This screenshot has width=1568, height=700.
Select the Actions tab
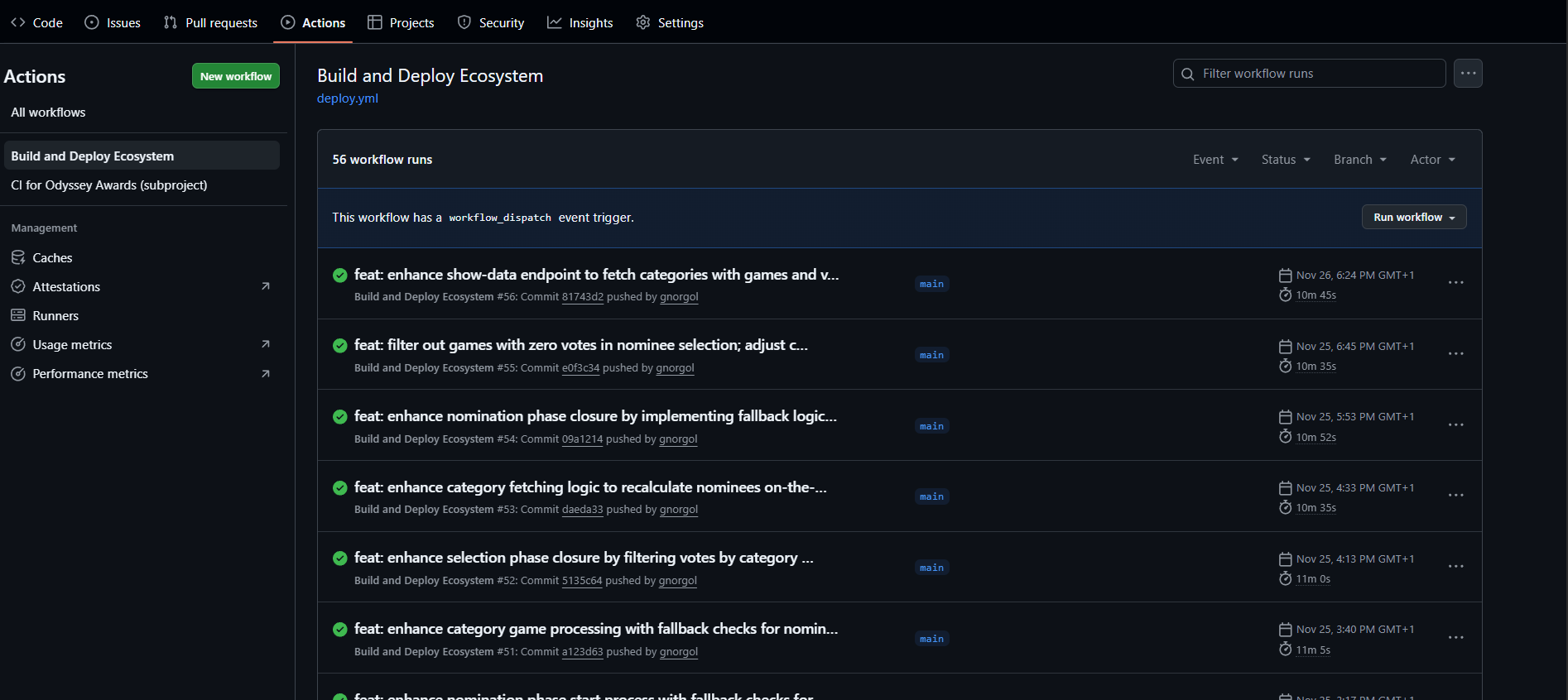[313, 22]
